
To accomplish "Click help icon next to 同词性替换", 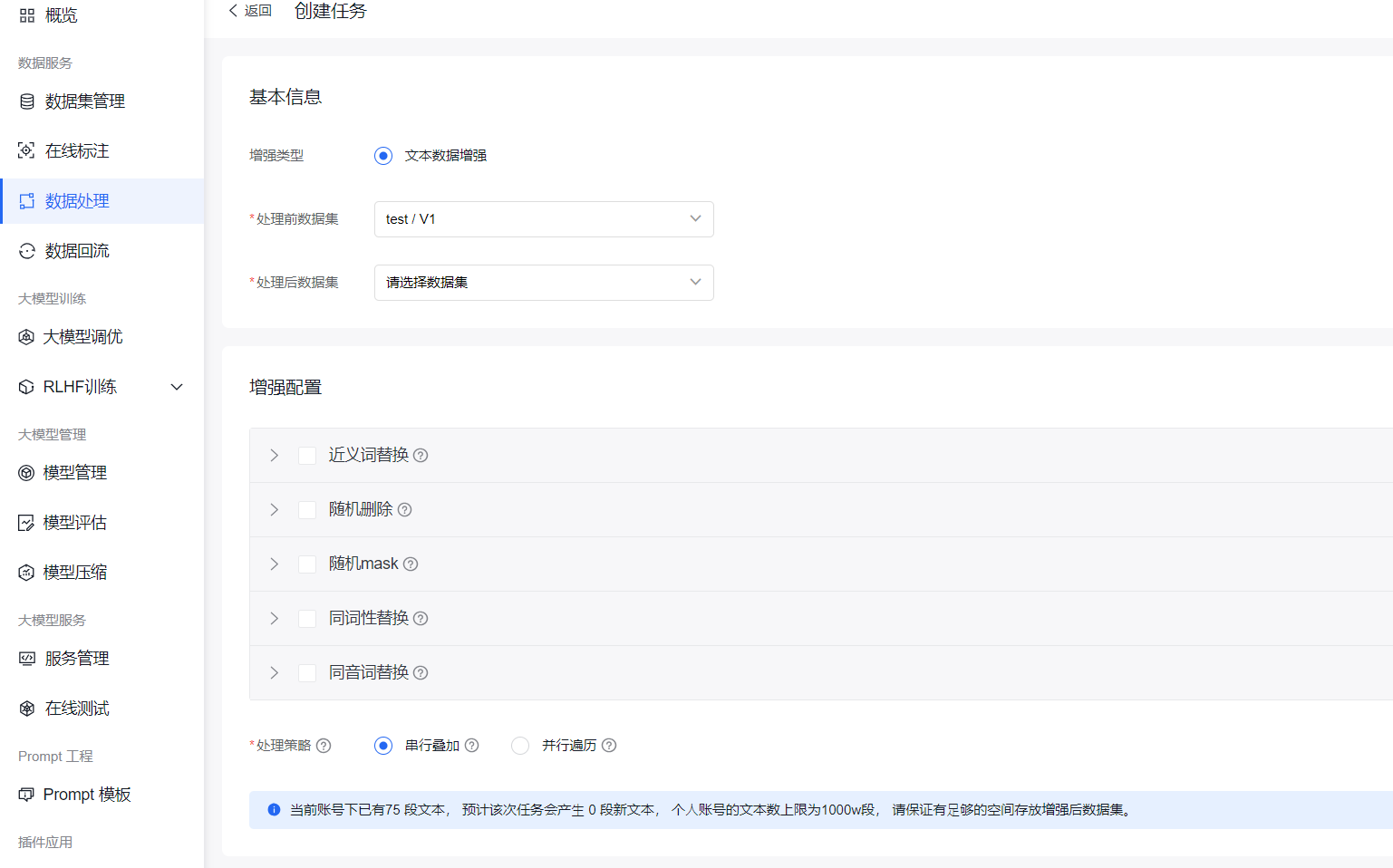I will click(x=421, y=619).
